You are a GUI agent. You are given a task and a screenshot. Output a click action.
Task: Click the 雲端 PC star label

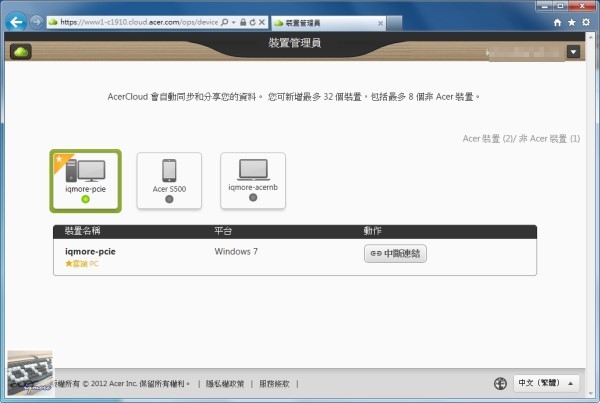pos(82,264)
